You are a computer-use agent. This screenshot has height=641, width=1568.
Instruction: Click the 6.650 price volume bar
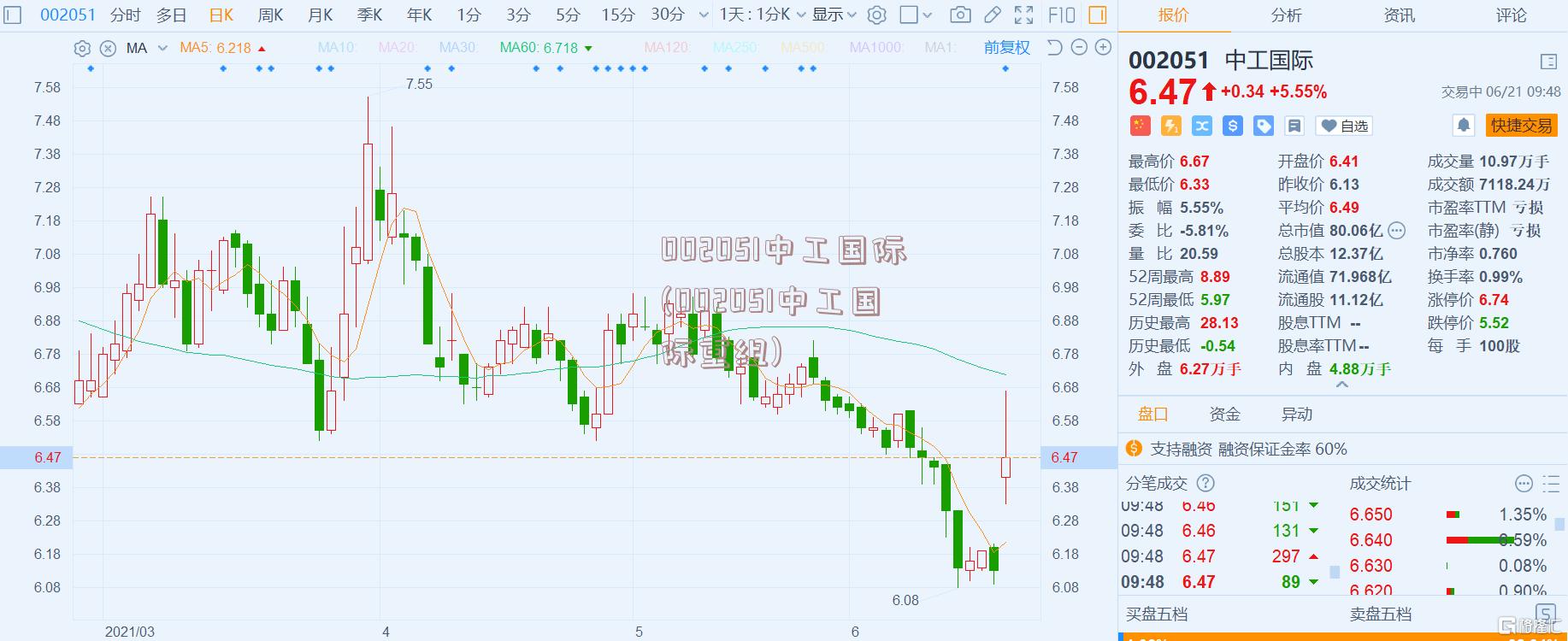tap(1453, 515)
